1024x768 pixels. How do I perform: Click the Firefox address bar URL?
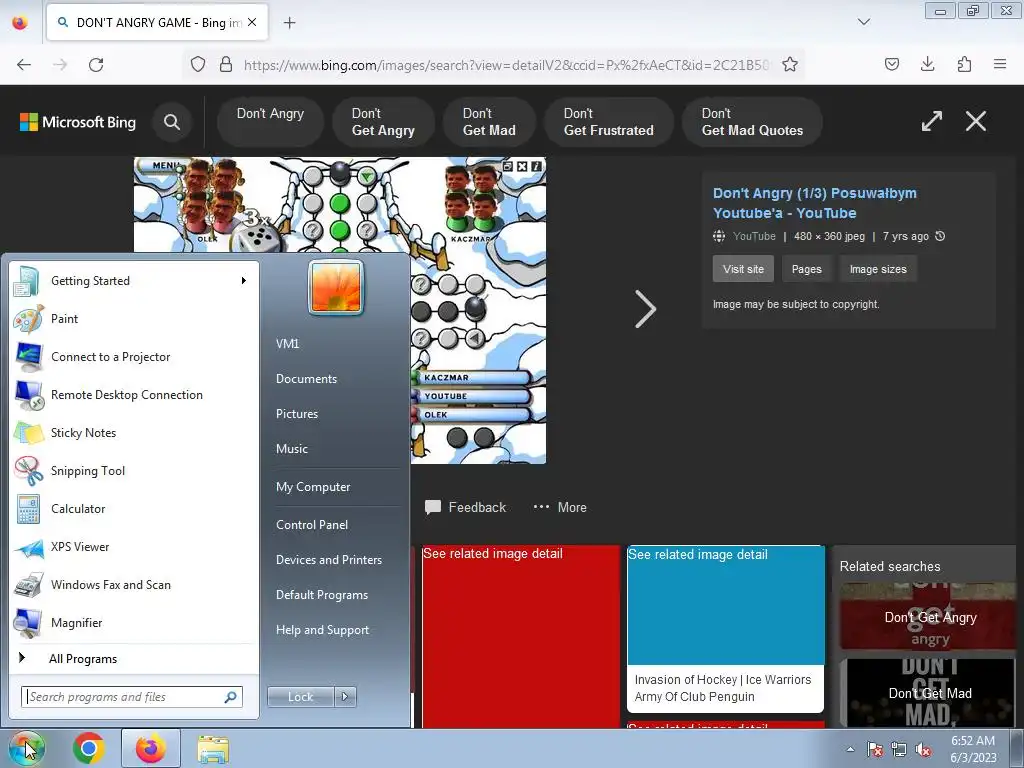pos(506,65)
